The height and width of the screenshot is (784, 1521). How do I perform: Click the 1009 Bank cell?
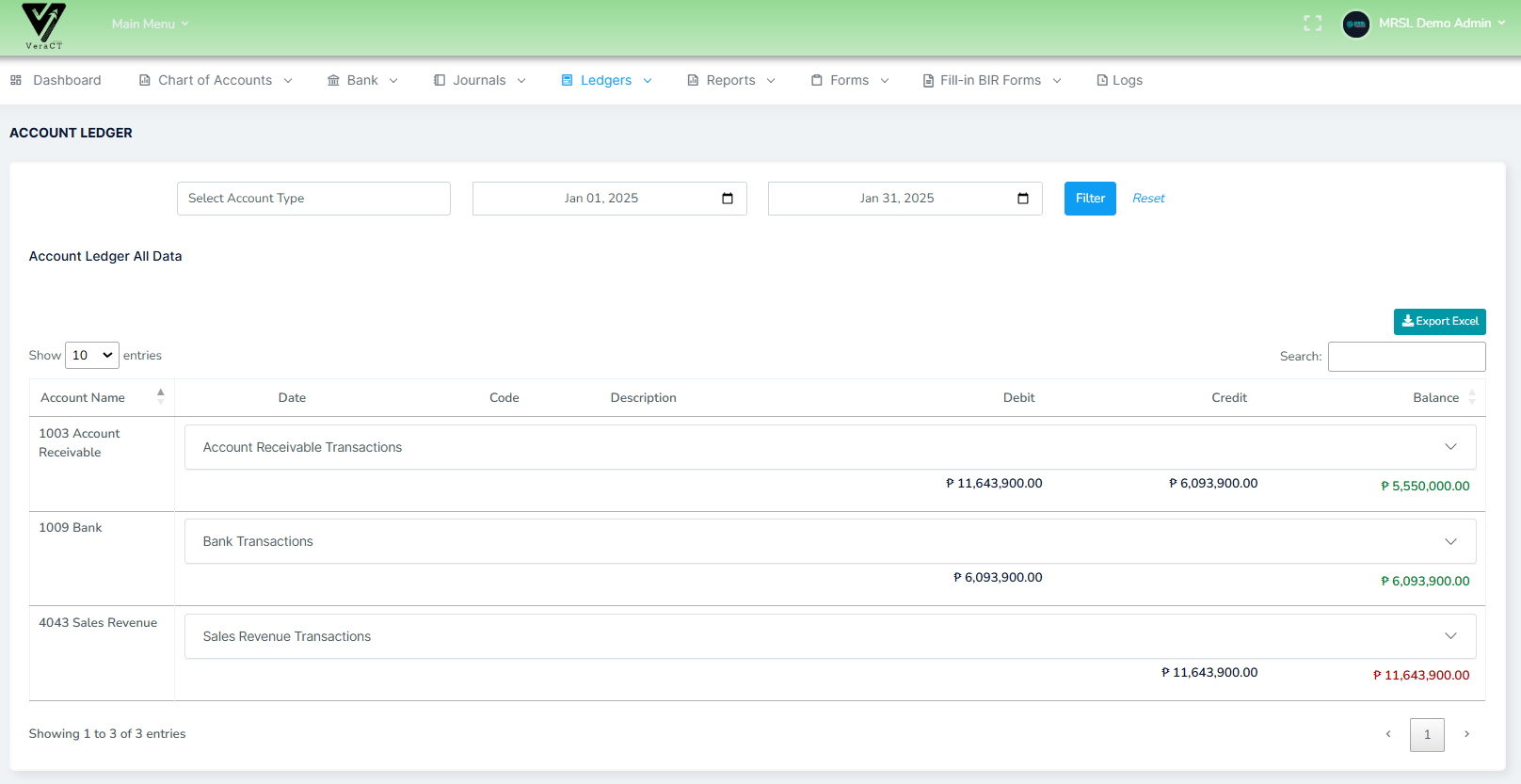coord(102,559)
